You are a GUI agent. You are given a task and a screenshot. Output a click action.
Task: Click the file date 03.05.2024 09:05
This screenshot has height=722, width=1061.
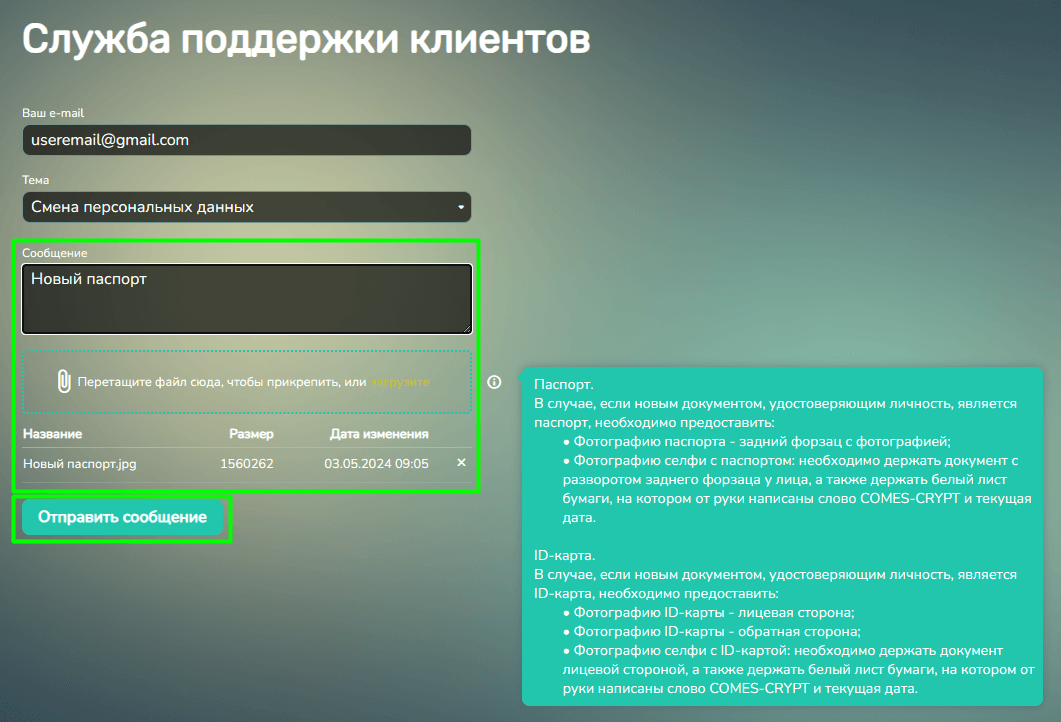tap(376, 464)
